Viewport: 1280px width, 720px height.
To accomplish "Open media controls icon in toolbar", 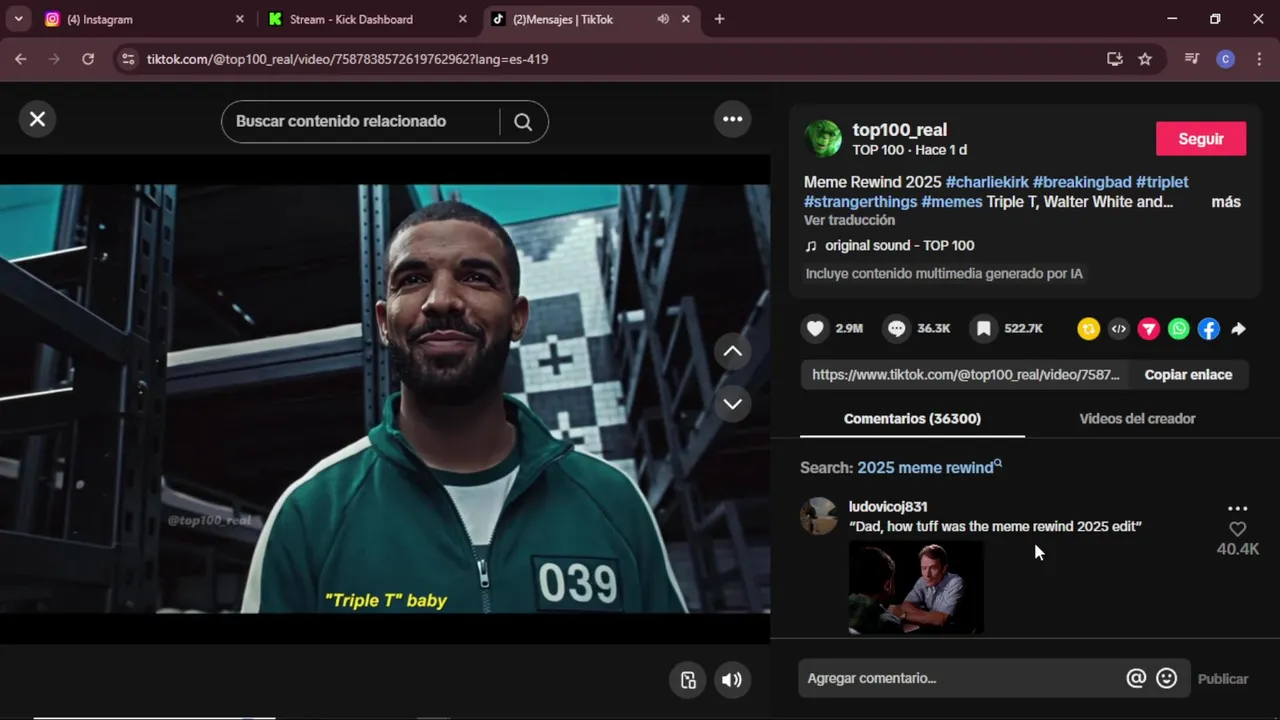I will pos(1191,59).
